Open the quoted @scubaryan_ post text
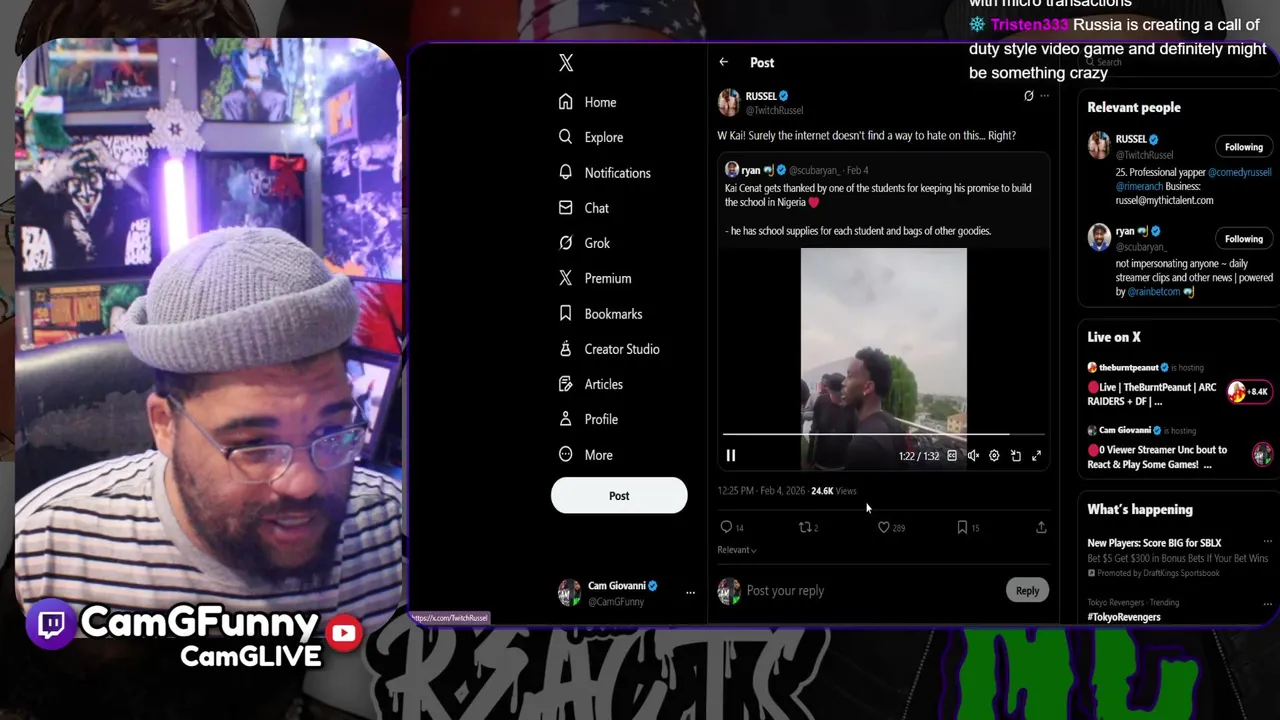 point(878,209)
